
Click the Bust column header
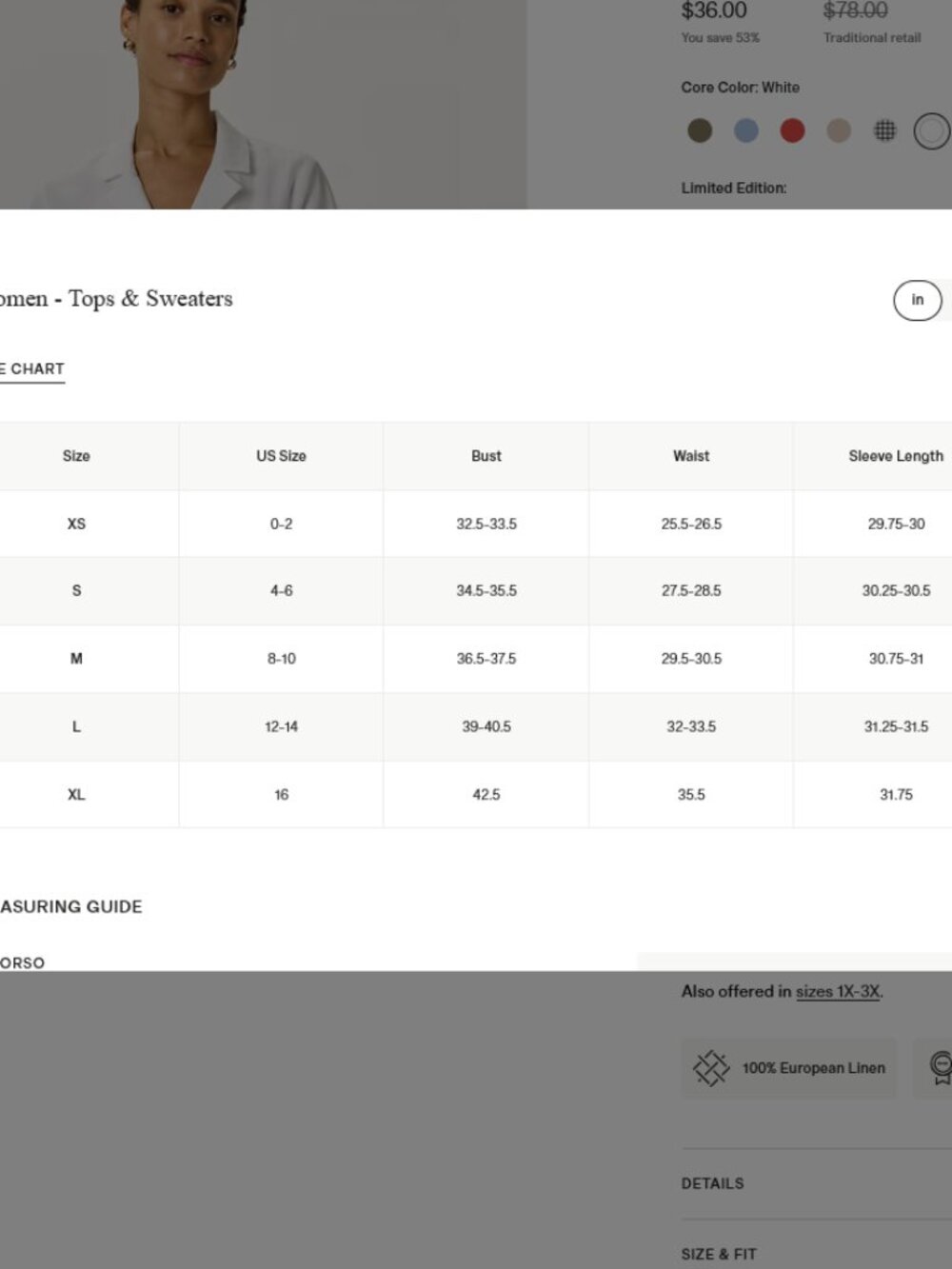point(486,456)
